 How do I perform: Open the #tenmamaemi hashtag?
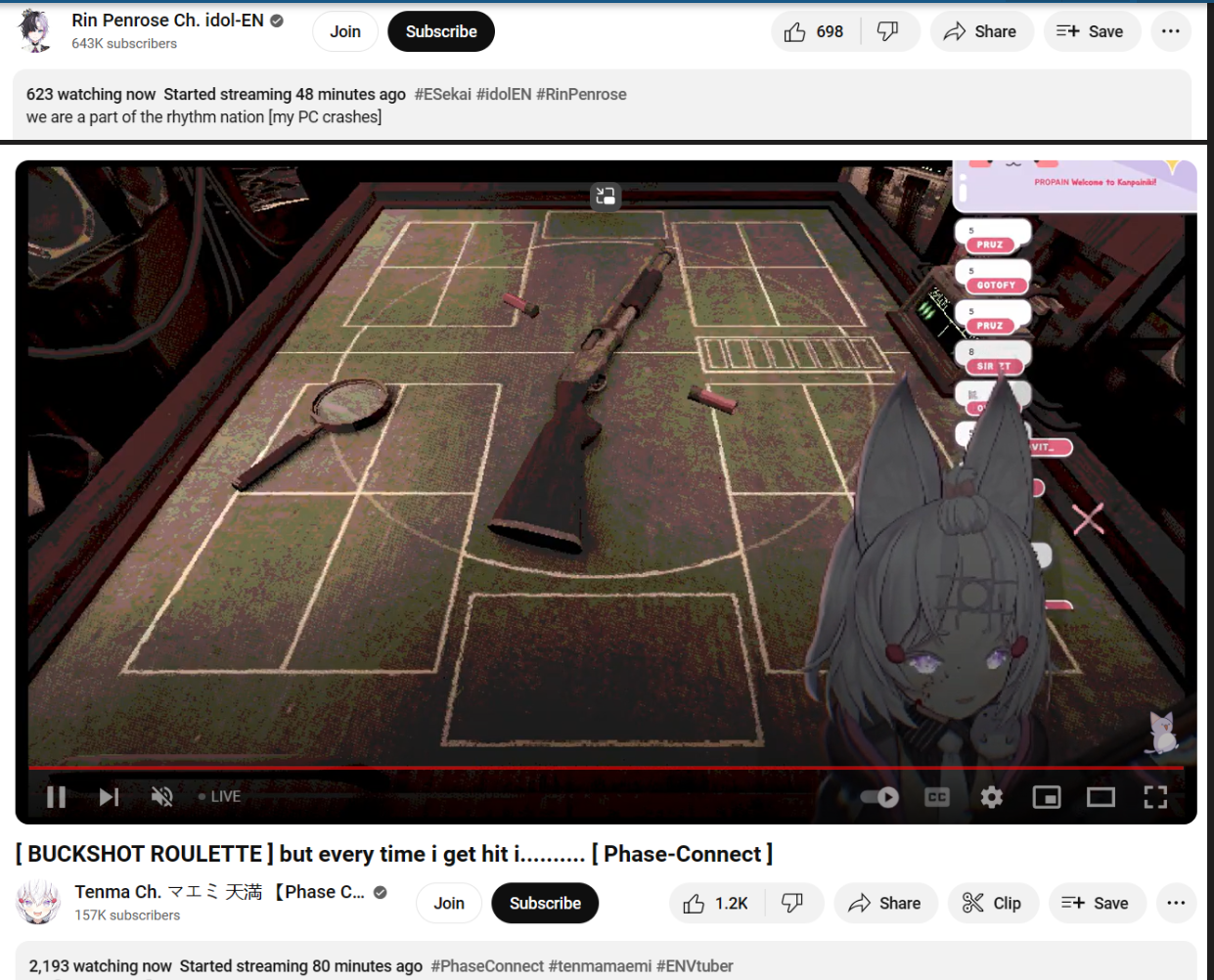pos(600,966)
